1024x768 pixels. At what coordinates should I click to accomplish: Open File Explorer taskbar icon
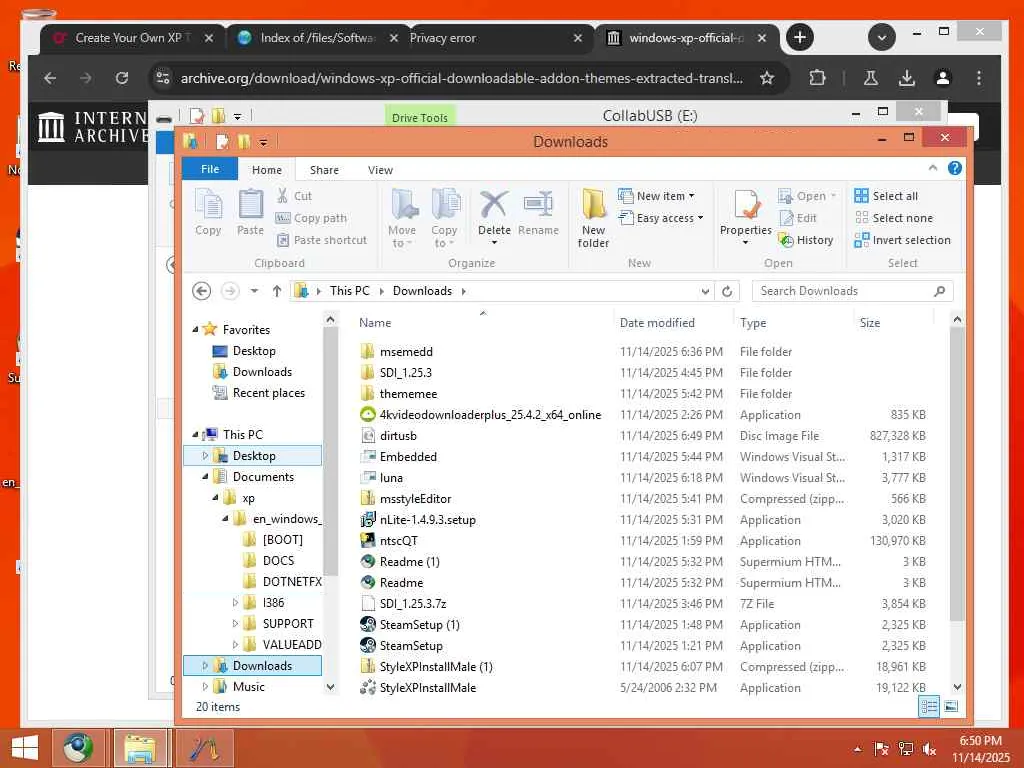point(140,748)
